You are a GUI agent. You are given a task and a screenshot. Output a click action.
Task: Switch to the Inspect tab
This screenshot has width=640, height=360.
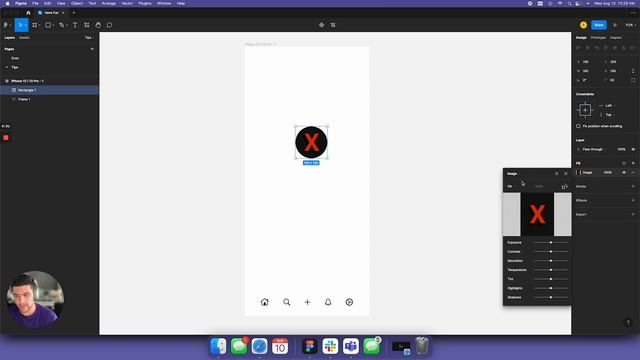point(616,38)
